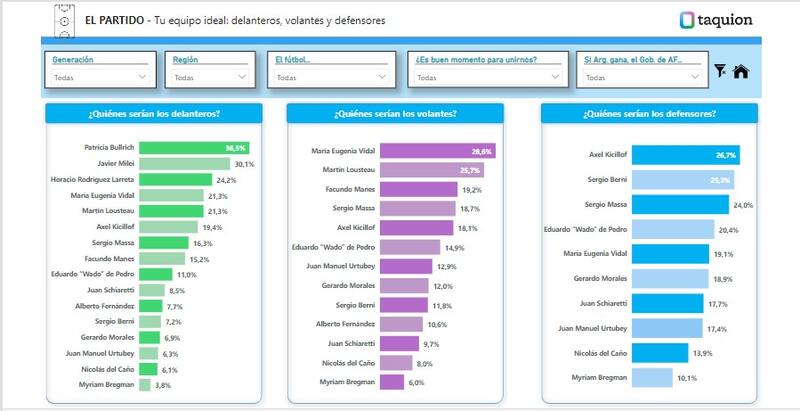Click the home icon
800x411 pixels.
tap(741, 71)
